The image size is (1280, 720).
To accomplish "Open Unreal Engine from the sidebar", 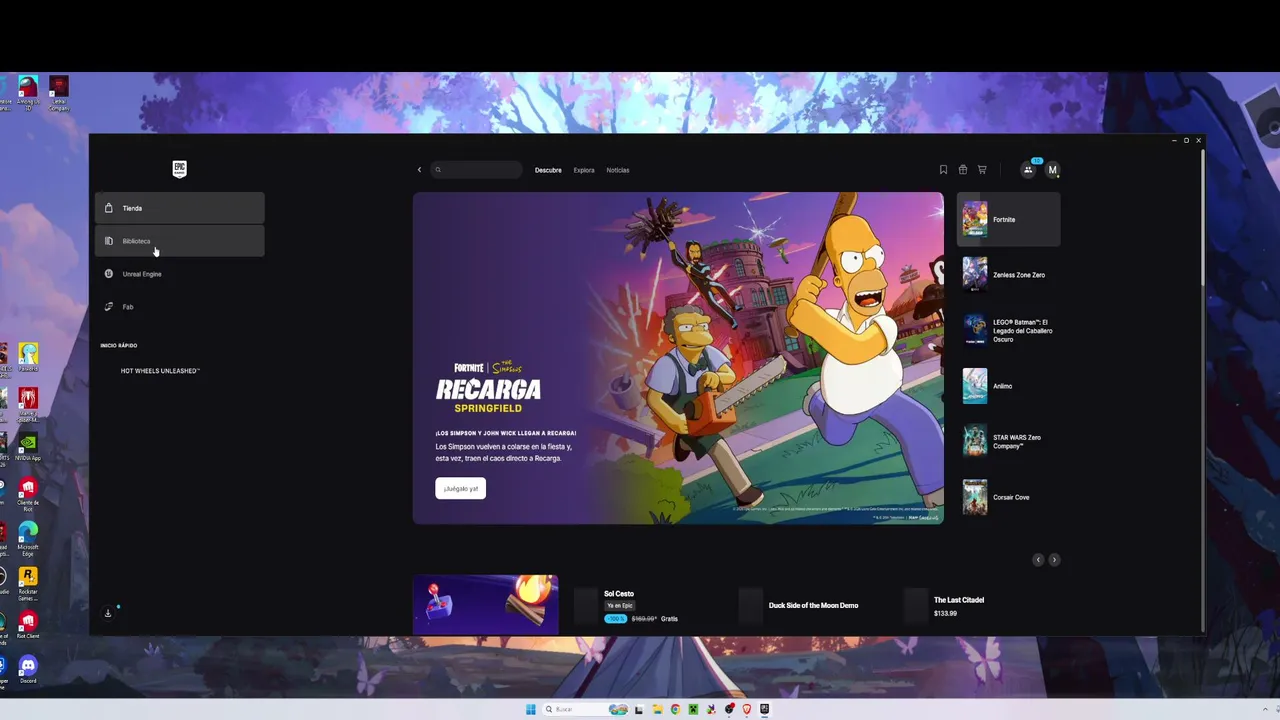I will 180,274.
